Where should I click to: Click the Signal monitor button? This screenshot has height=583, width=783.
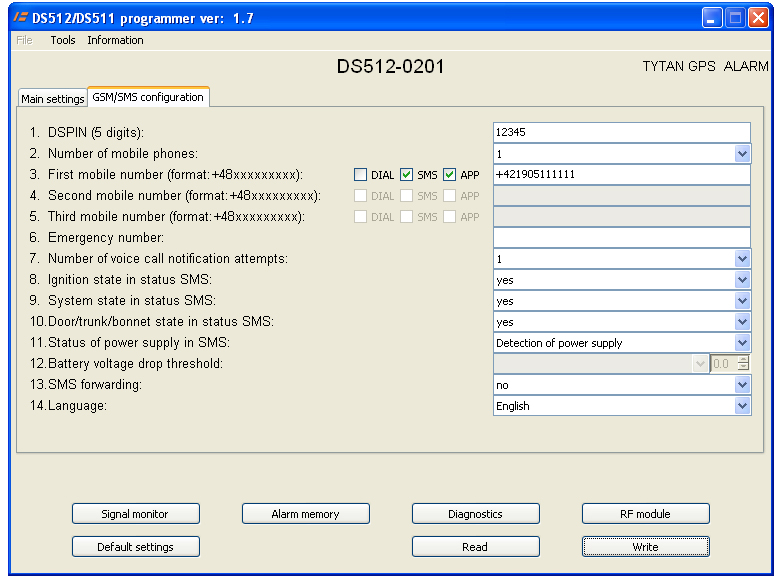tap(136, 514)
